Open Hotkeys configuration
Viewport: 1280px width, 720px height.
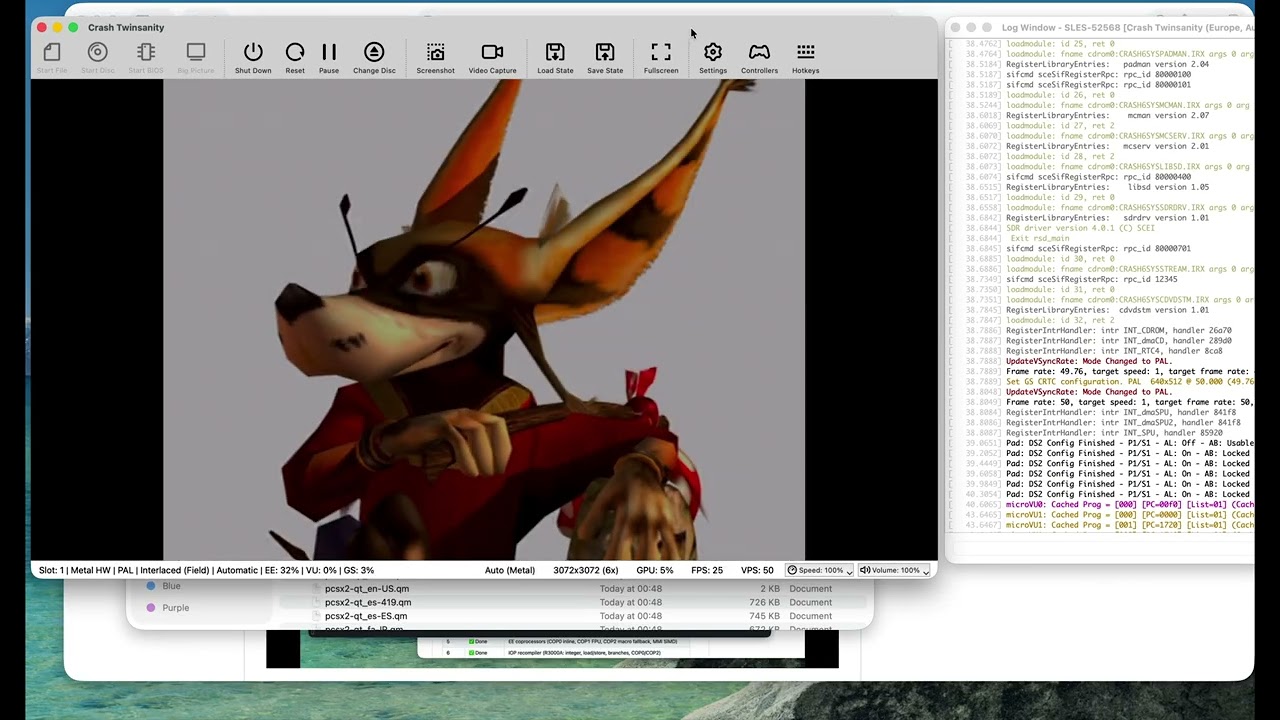[806, 58]
